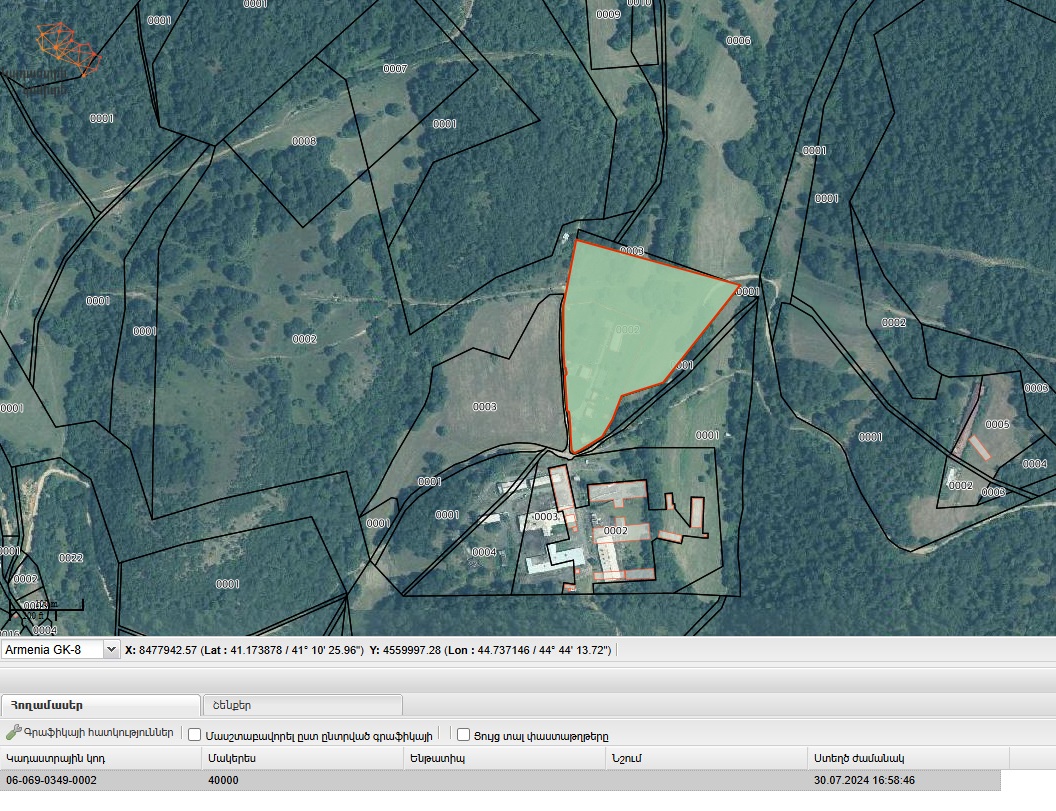Screen dimensions: 1056x811
Task: Sort by the Մակերես column header
Action: tap(302, 758)
